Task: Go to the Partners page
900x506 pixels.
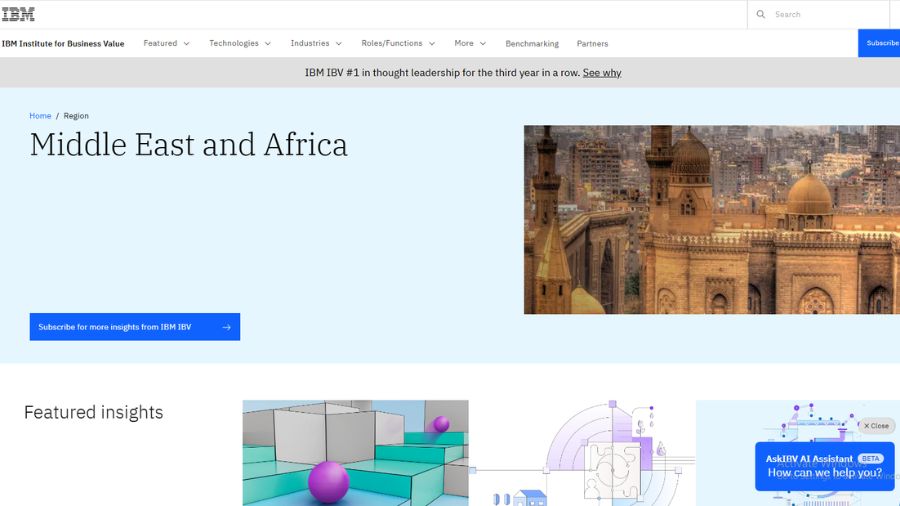Action: pyautogui.click(x=592, y=44)
